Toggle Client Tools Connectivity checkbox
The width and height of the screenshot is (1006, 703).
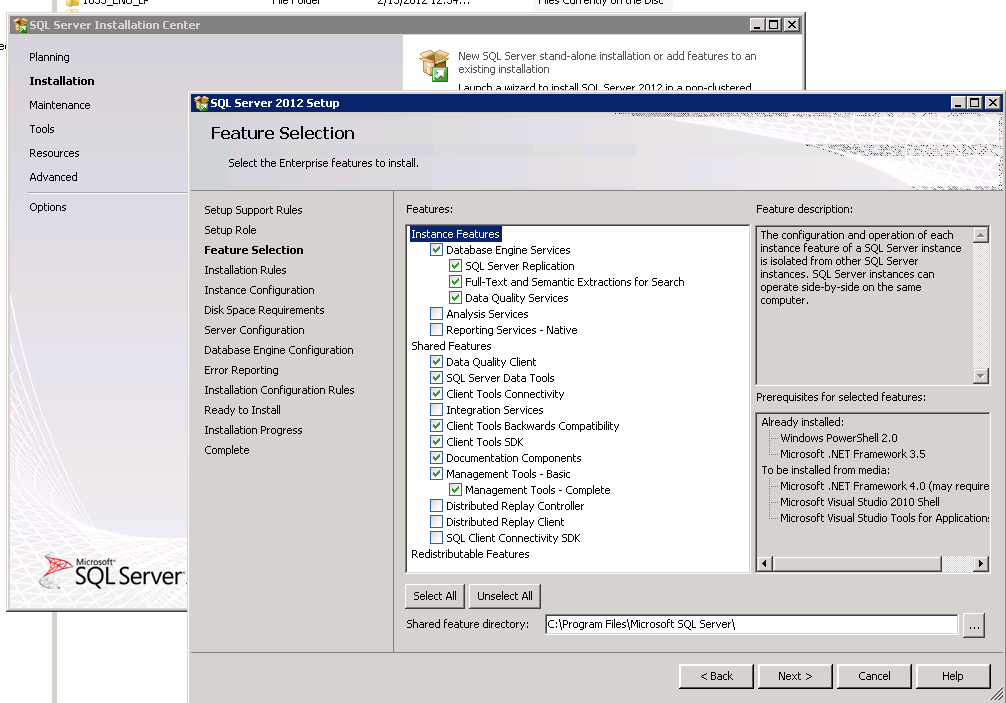point(436,394)
